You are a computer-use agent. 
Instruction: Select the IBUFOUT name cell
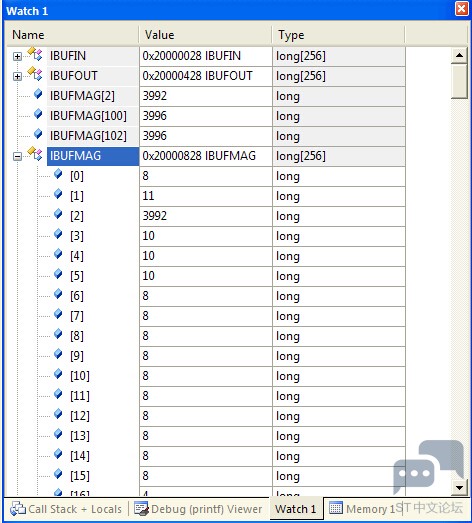[x=92, y=76]
